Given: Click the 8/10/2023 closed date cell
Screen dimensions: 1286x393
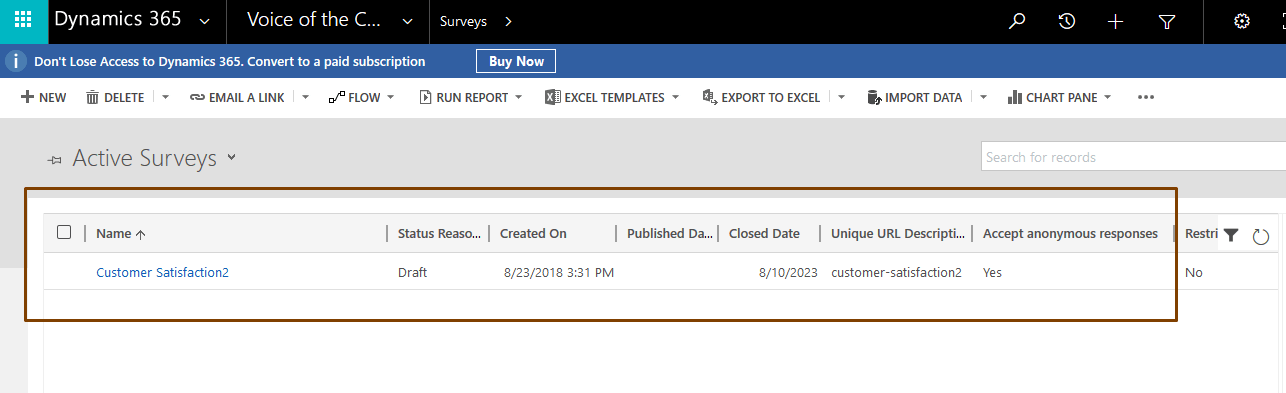Looking at the screenshot, I should [788, 272].
